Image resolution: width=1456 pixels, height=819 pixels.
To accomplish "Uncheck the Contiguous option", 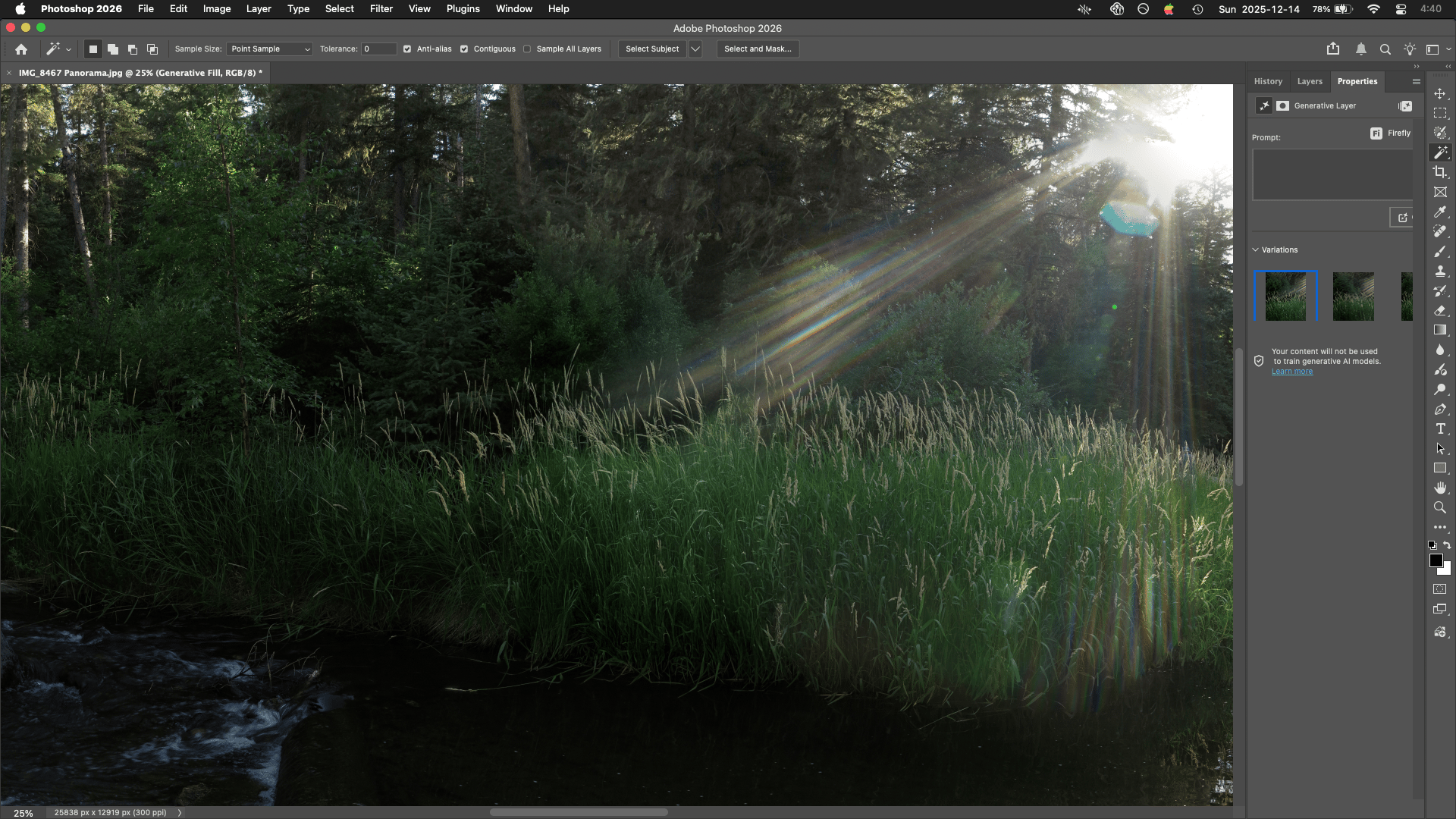I will (464, 49).
